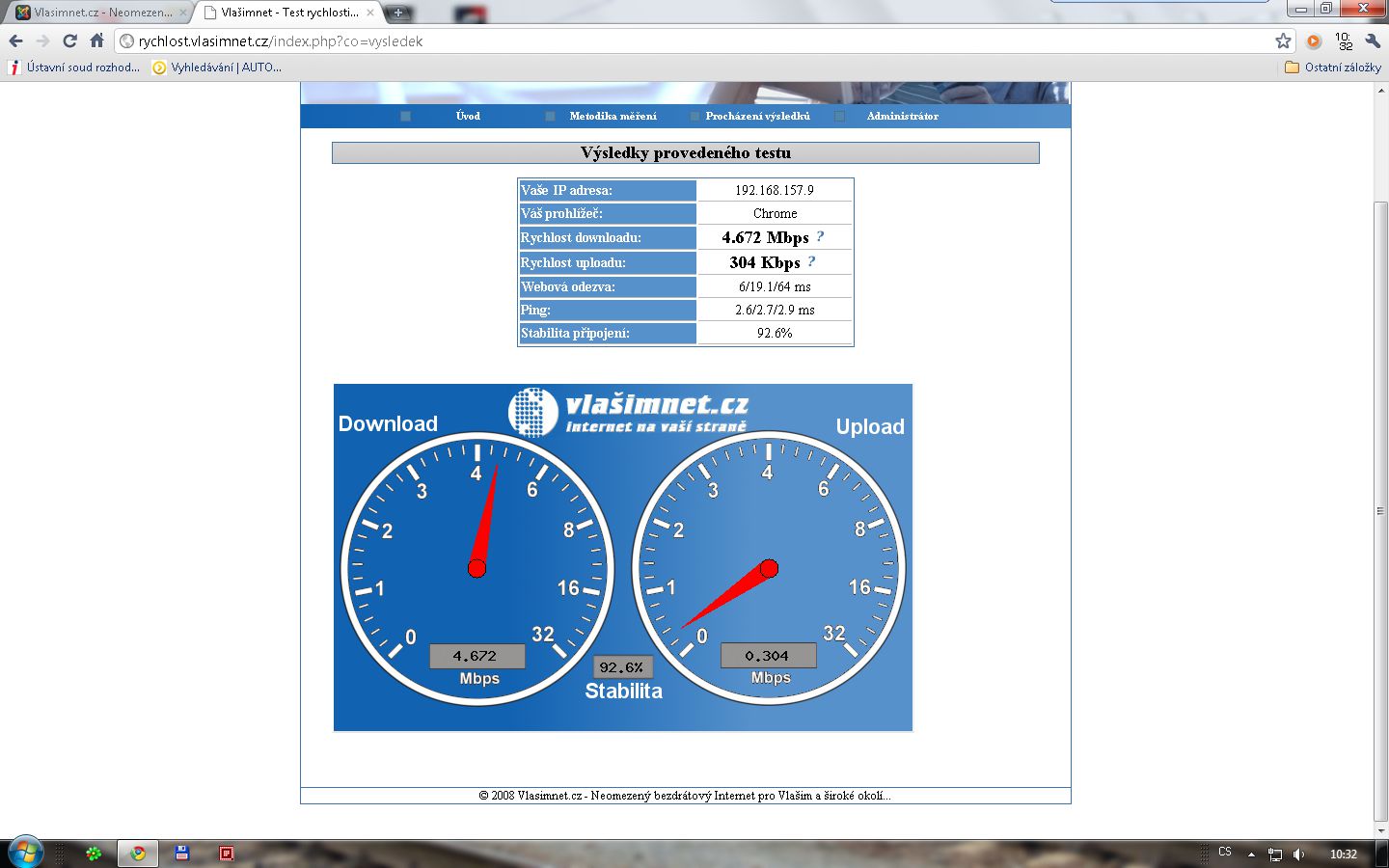Click the '6/19.1/64 ms' web response value
Viewport: 1389px width, 868px height.
pyautogui.click(x=775, y=286)
